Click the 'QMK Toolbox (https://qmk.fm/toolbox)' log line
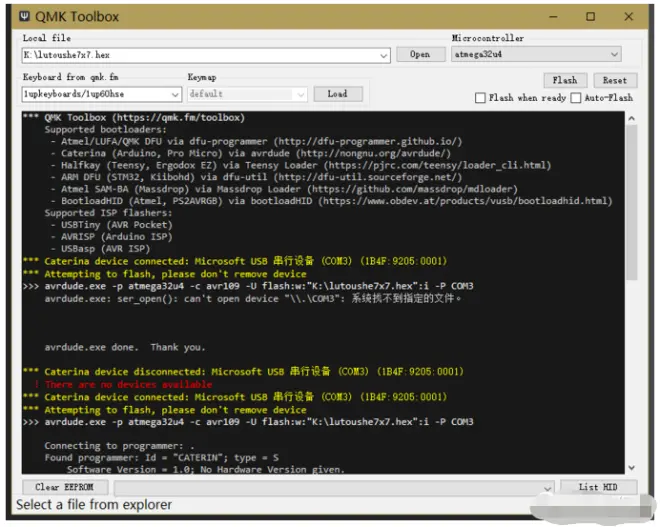Viewport: 660px width, 527px height. pyautogui.click(x=134, y=117)
